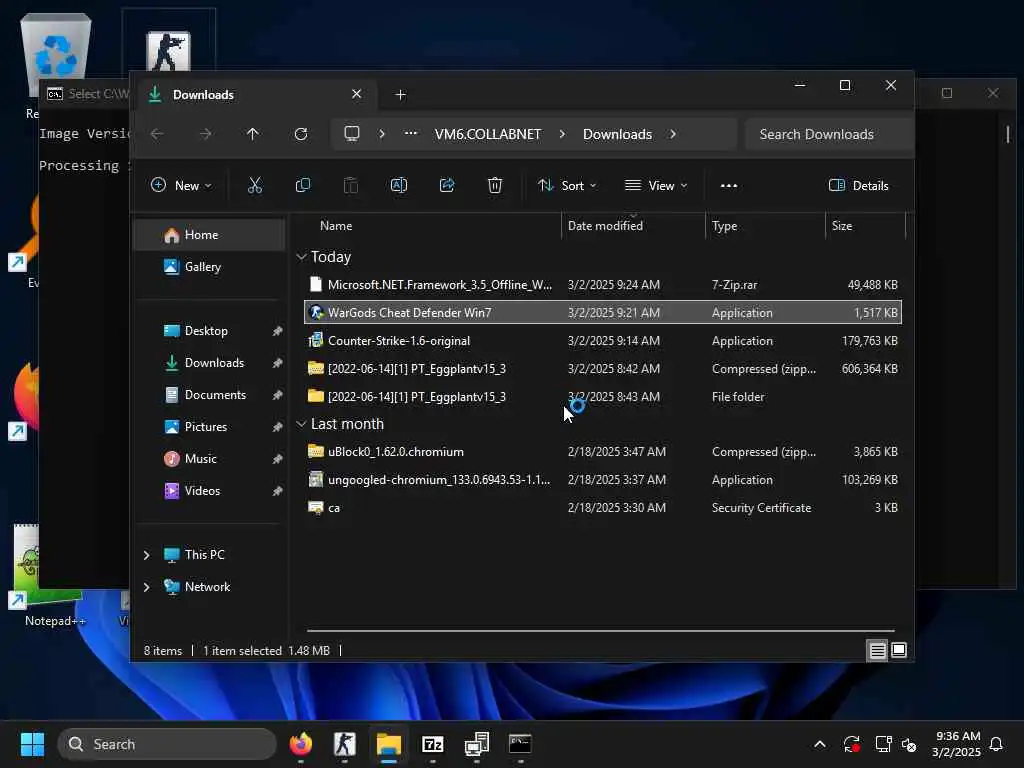
Task: Click the Counter-Strike desktop shortcut icon
Action: coord(168,51)
